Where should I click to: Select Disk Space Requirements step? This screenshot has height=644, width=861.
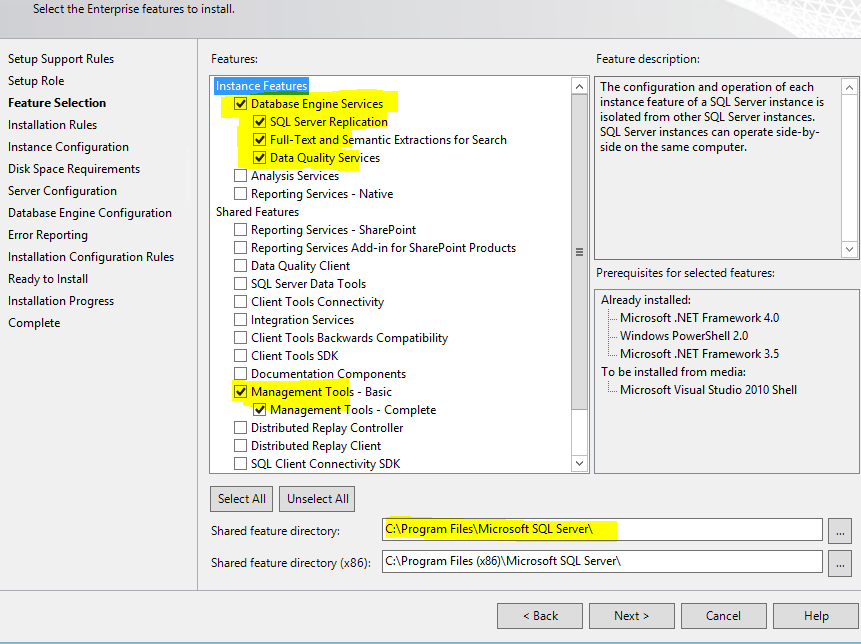coord(74,169)
